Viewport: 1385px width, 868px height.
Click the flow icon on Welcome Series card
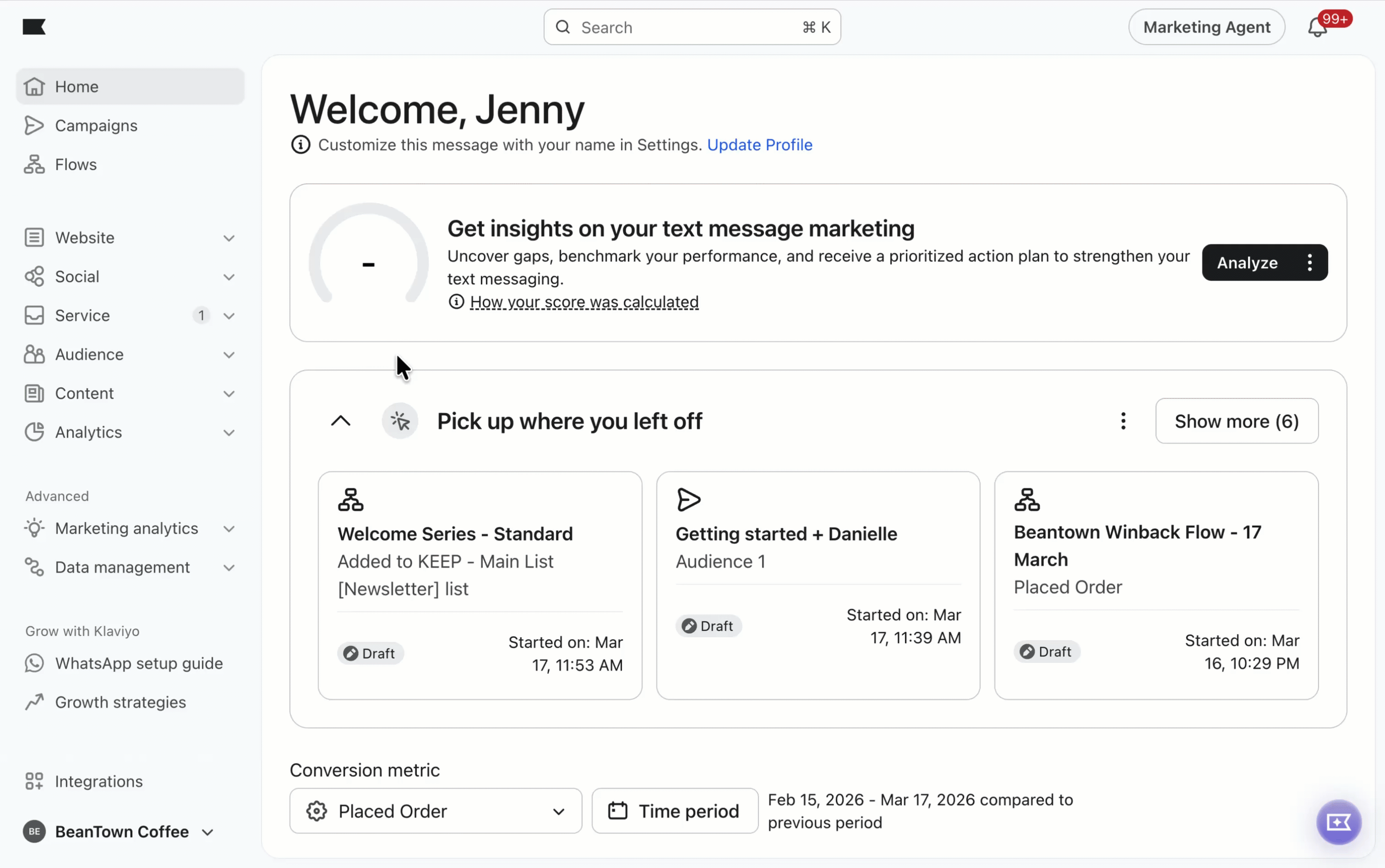(350, 499)
